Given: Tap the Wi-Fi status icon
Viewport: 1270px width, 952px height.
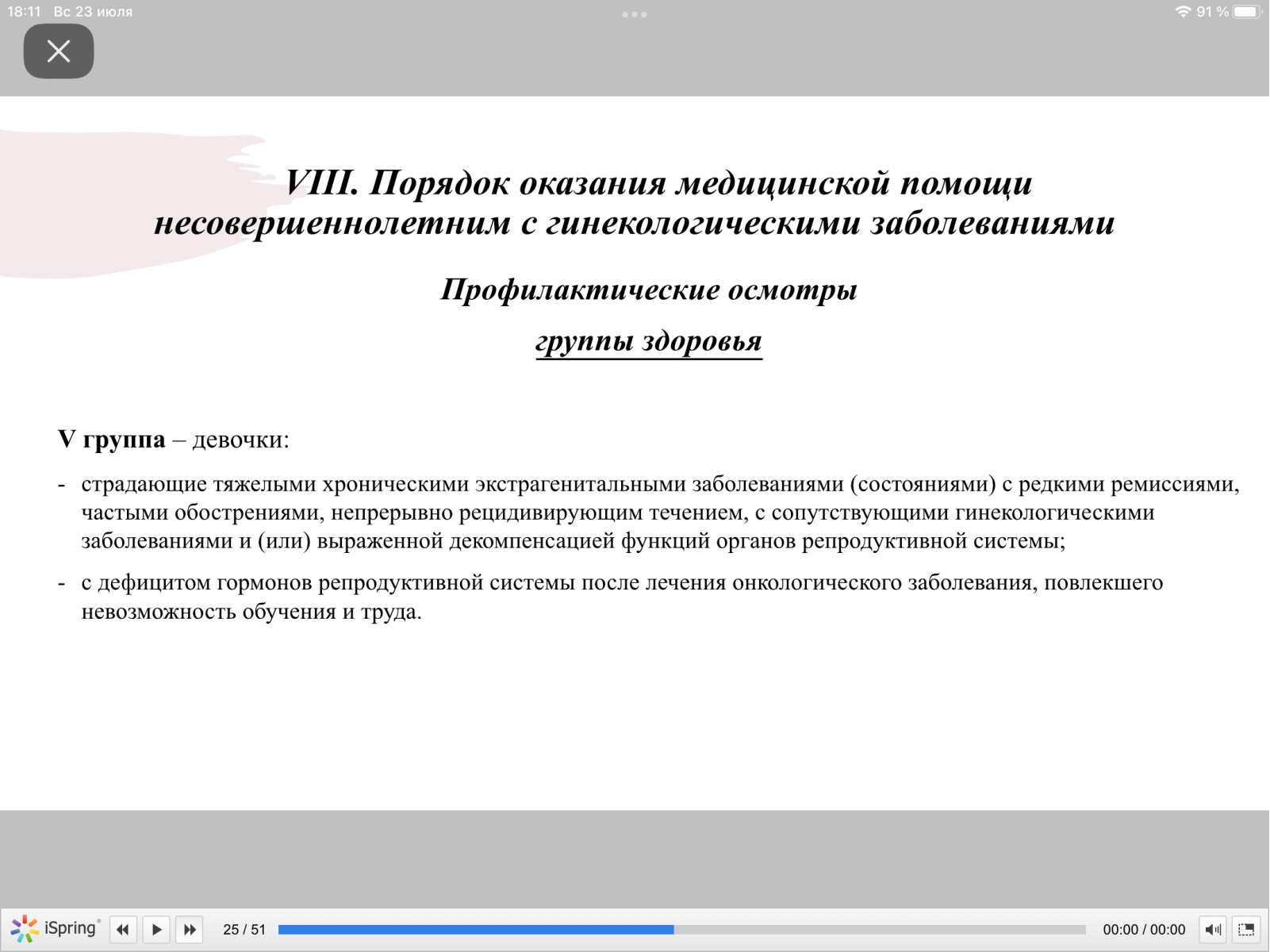Looking at the screenshot, I should tap(1183, 12).
